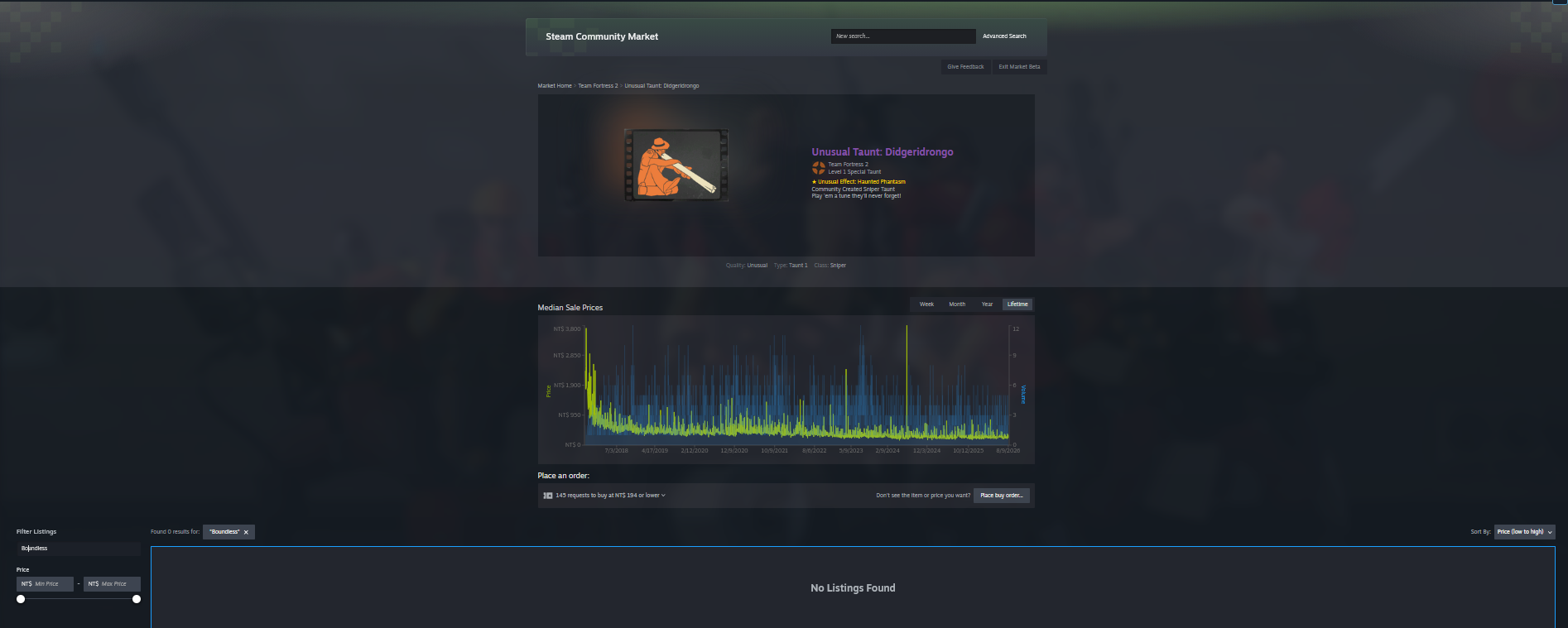
Task: Click the "Found 0 results for:" text
Action: (175, 532)
